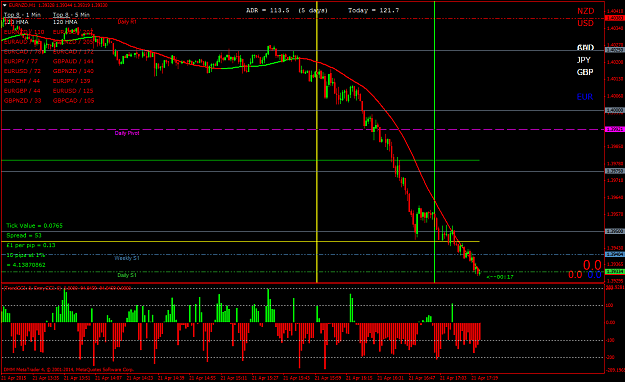Click the '£1 per pip = 0.13' label
625x382 pixels.
[x=31, y=245]
